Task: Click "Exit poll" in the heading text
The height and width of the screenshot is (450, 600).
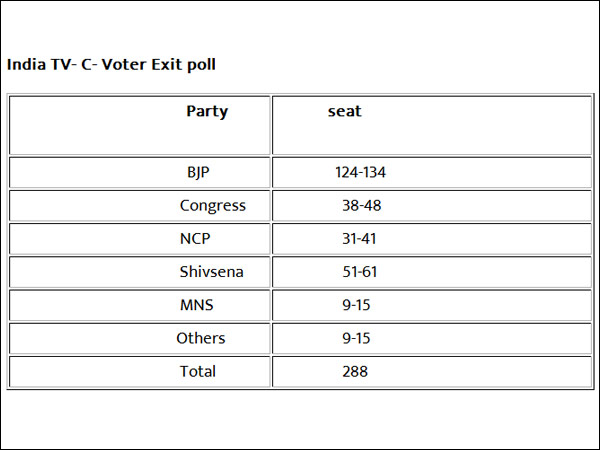Action: pyautogui.click(x=184, y=65)
